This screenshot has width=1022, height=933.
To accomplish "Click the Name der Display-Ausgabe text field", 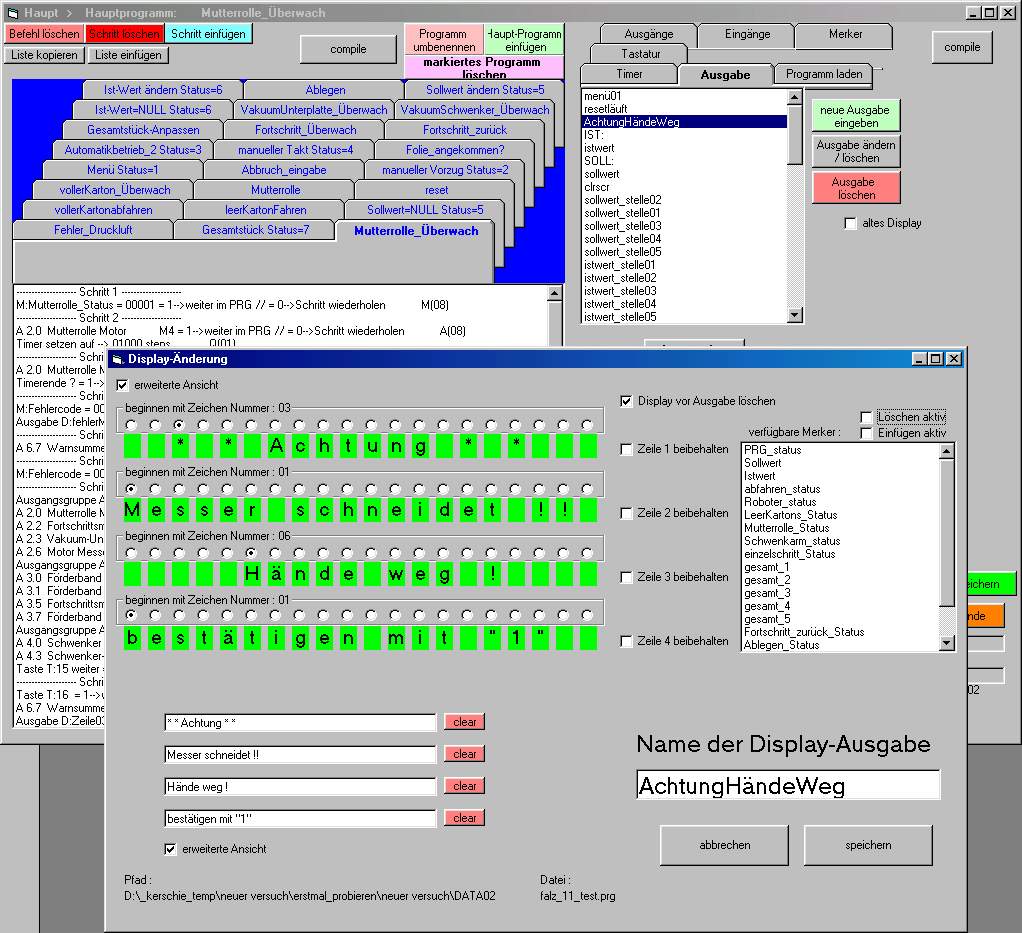I will [x=787, y=785].
